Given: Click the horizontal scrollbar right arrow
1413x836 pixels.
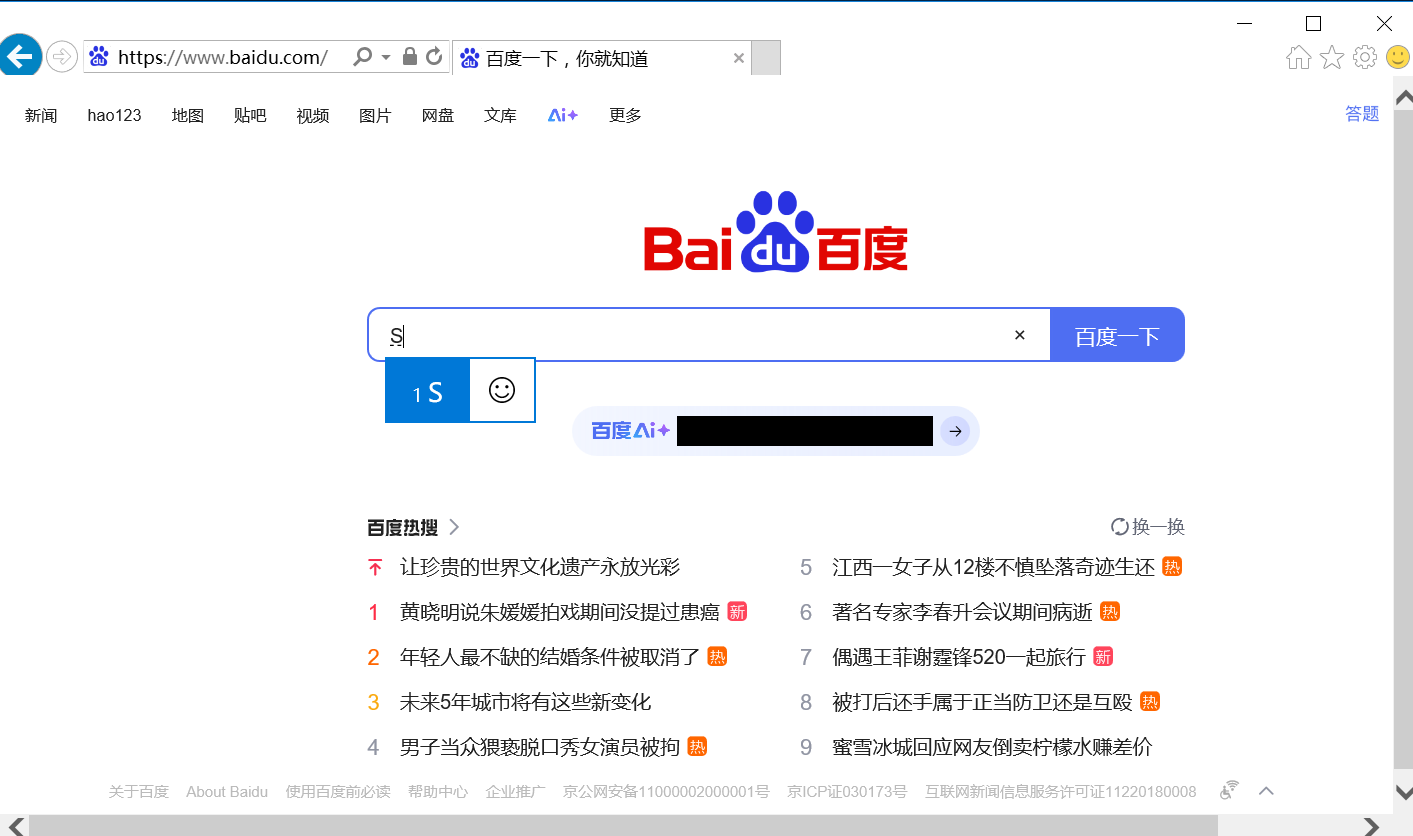Looking at the screenshot, I should [1372, 826].
